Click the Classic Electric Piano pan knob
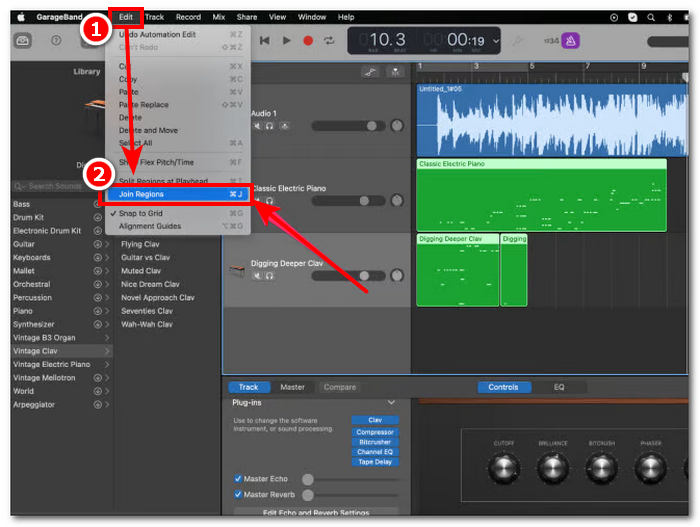The image size is (700, 527). (397, 201)
